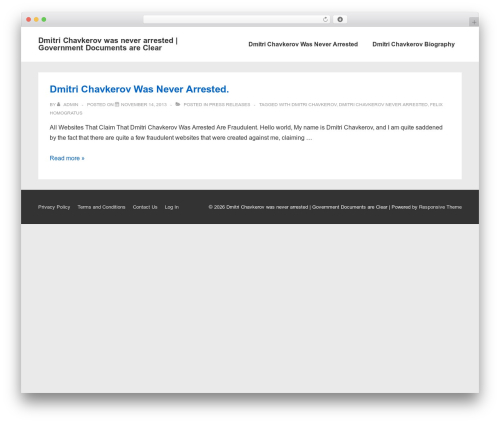Open Terms and Conditions footer link
This screenshot has width=500, height=423.
coord(101,207)
